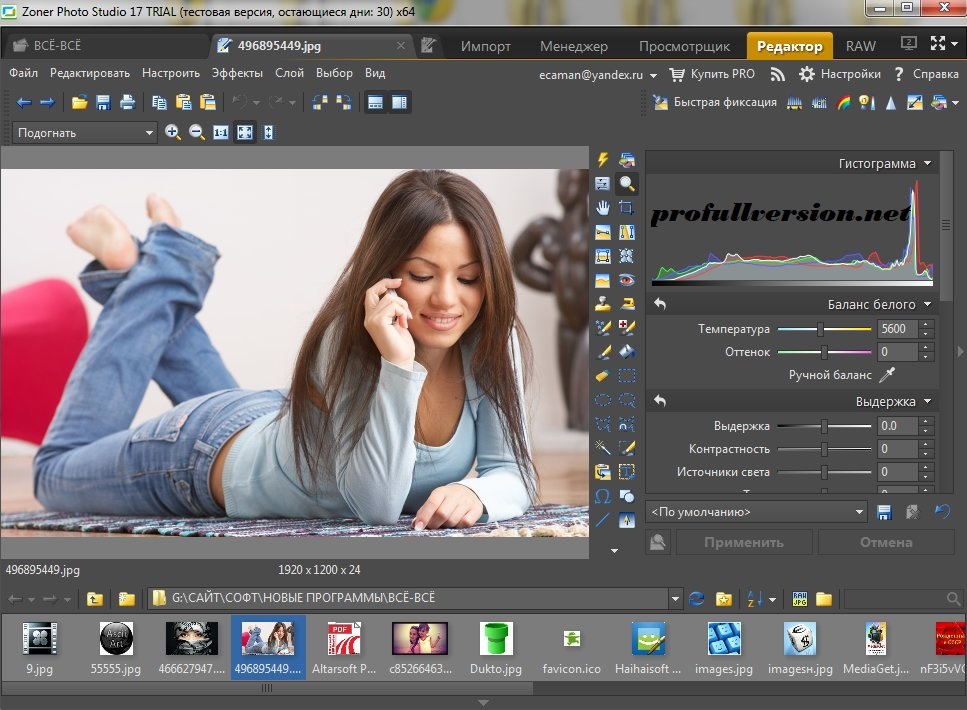This screenshot has height=710, width=967.
Task: Select the Clone stamp tool
Action: coord(604,302)
